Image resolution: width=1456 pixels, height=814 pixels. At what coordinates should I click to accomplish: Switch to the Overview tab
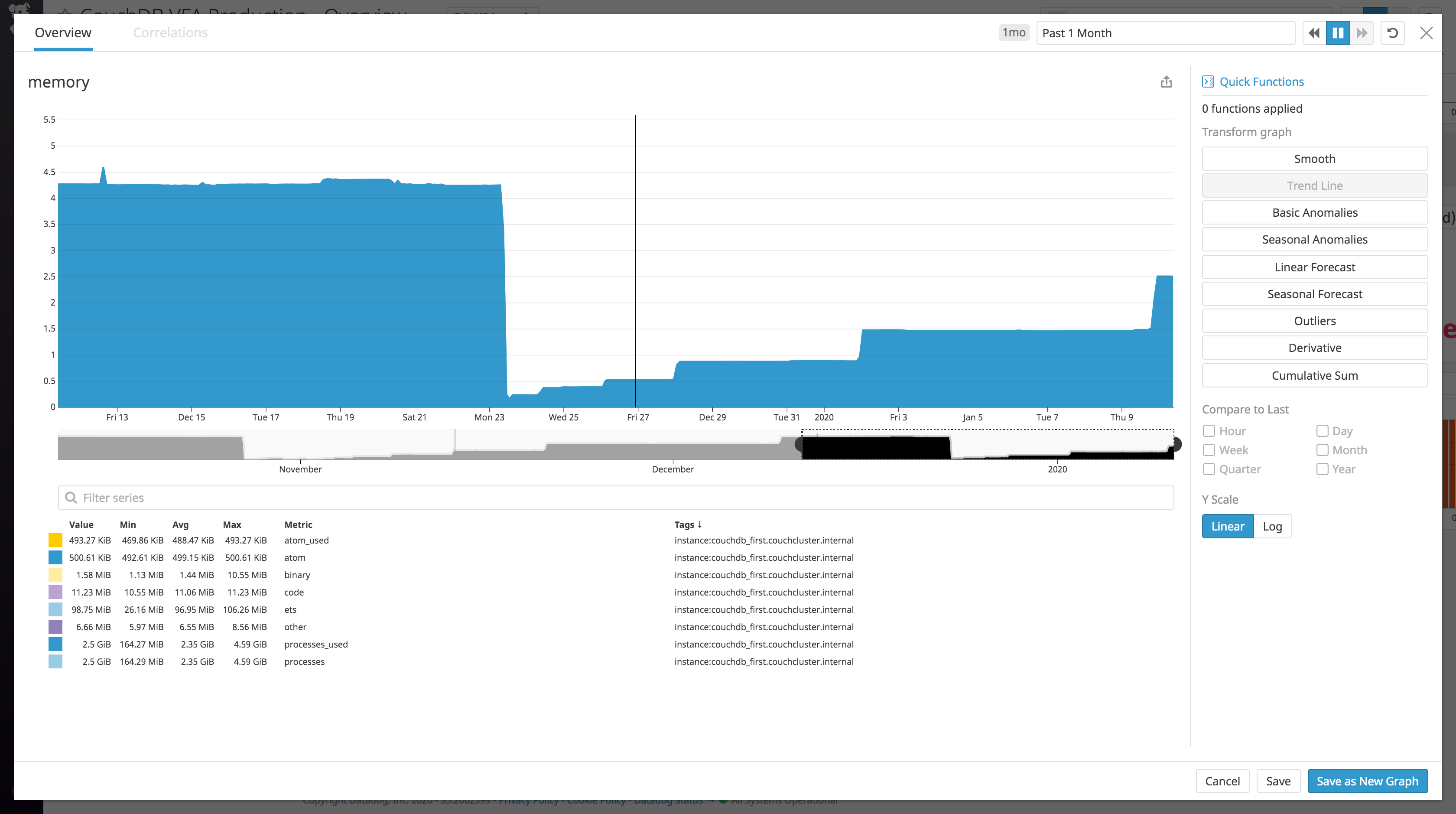63,32
